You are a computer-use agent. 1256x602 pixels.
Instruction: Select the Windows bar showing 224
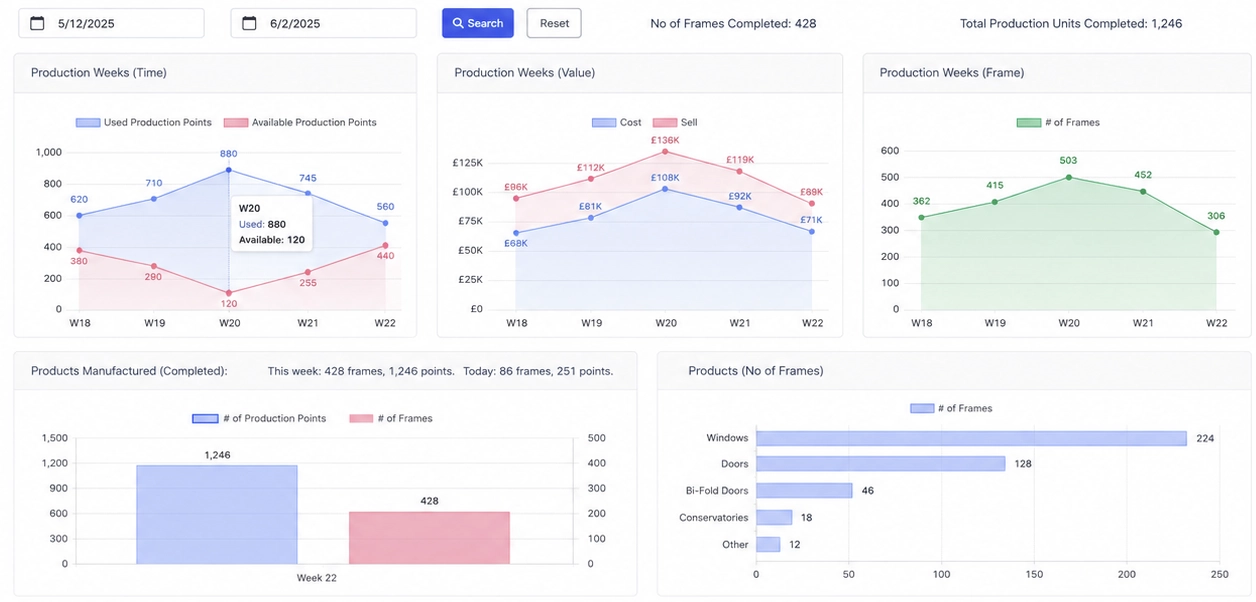tap(971, 438)
